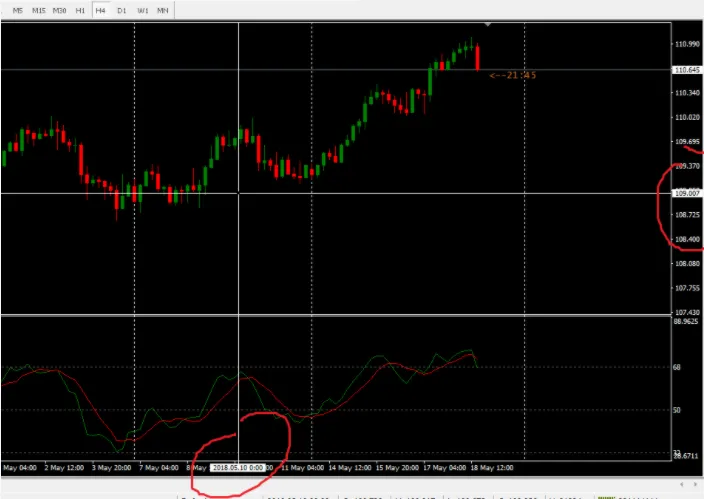Click time axis label 15 May 20:00
The image size is (704, 499).
(x=398, y=468)
